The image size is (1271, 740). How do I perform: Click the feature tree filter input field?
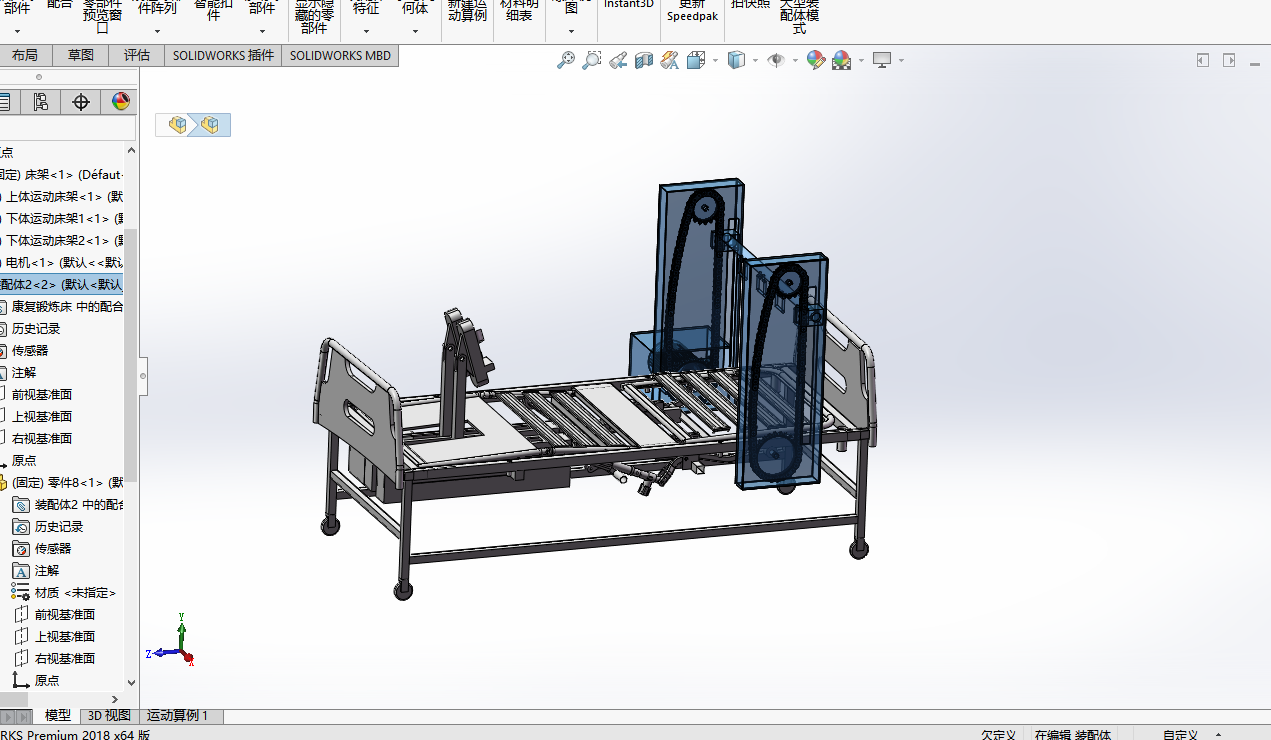coord(66,129)
